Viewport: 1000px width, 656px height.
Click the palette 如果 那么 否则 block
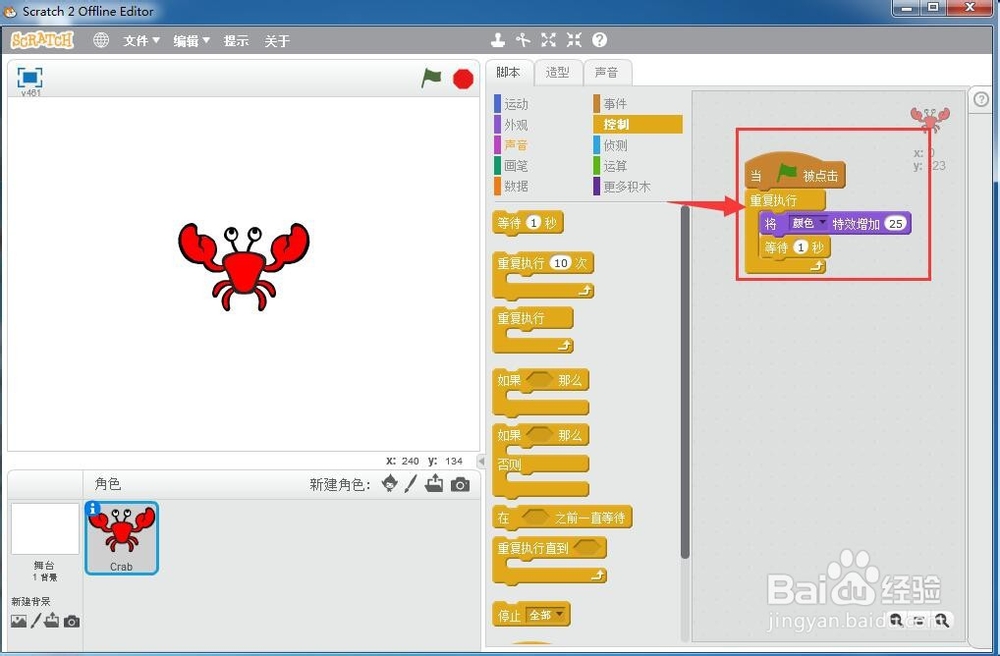[541, 460]
